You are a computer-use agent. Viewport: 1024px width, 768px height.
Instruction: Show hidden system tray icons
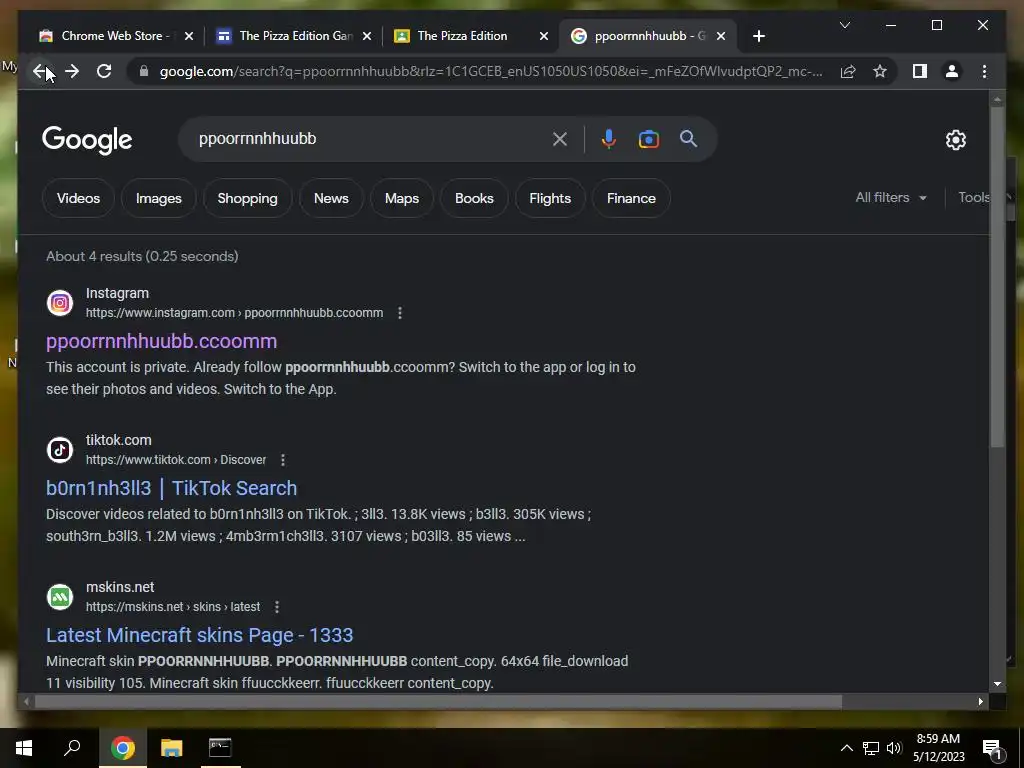846,748
